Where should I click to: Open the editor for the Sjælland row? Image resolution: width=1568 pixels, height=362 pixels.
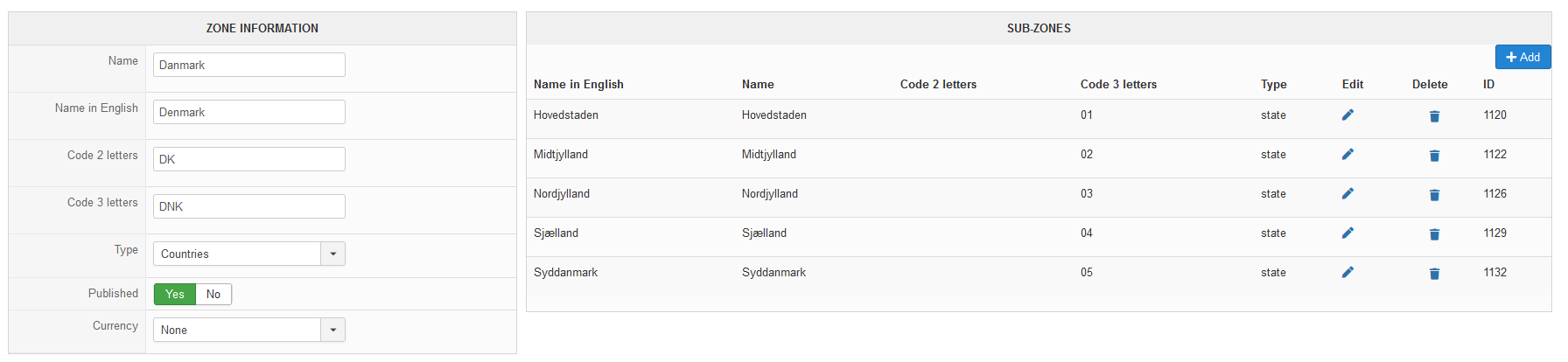coord(1347,233)
